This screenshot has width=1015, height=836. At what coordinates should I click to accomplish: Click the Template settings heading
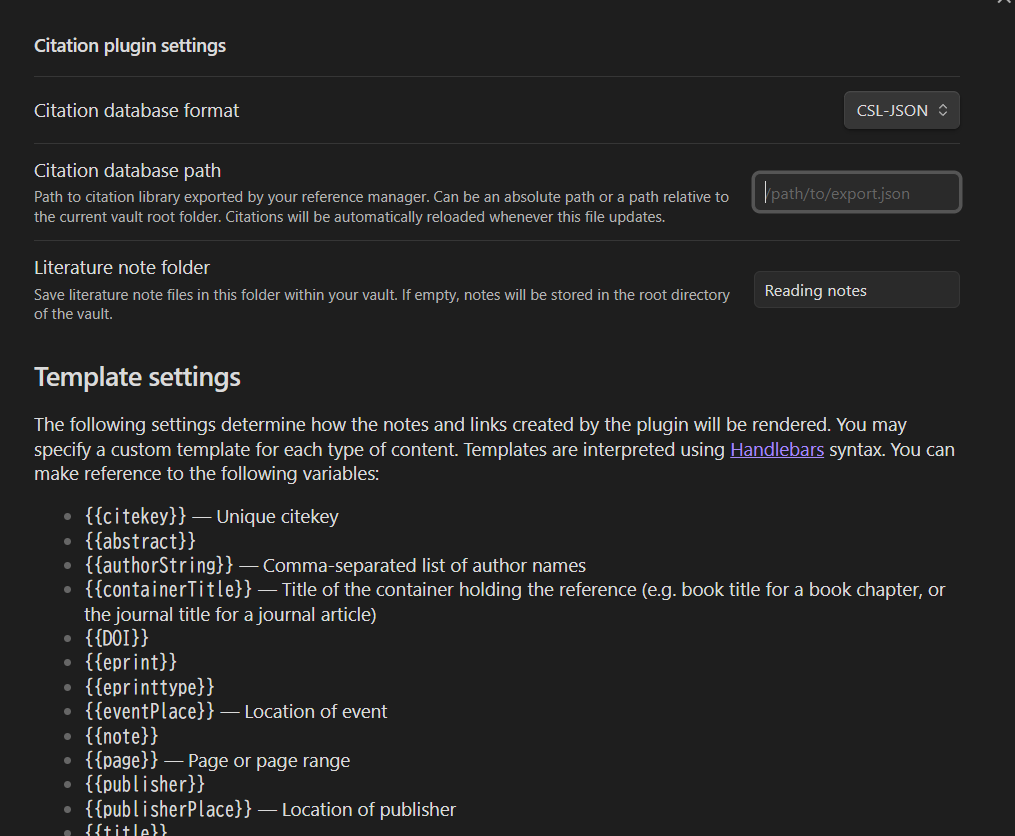pos(137,377)
